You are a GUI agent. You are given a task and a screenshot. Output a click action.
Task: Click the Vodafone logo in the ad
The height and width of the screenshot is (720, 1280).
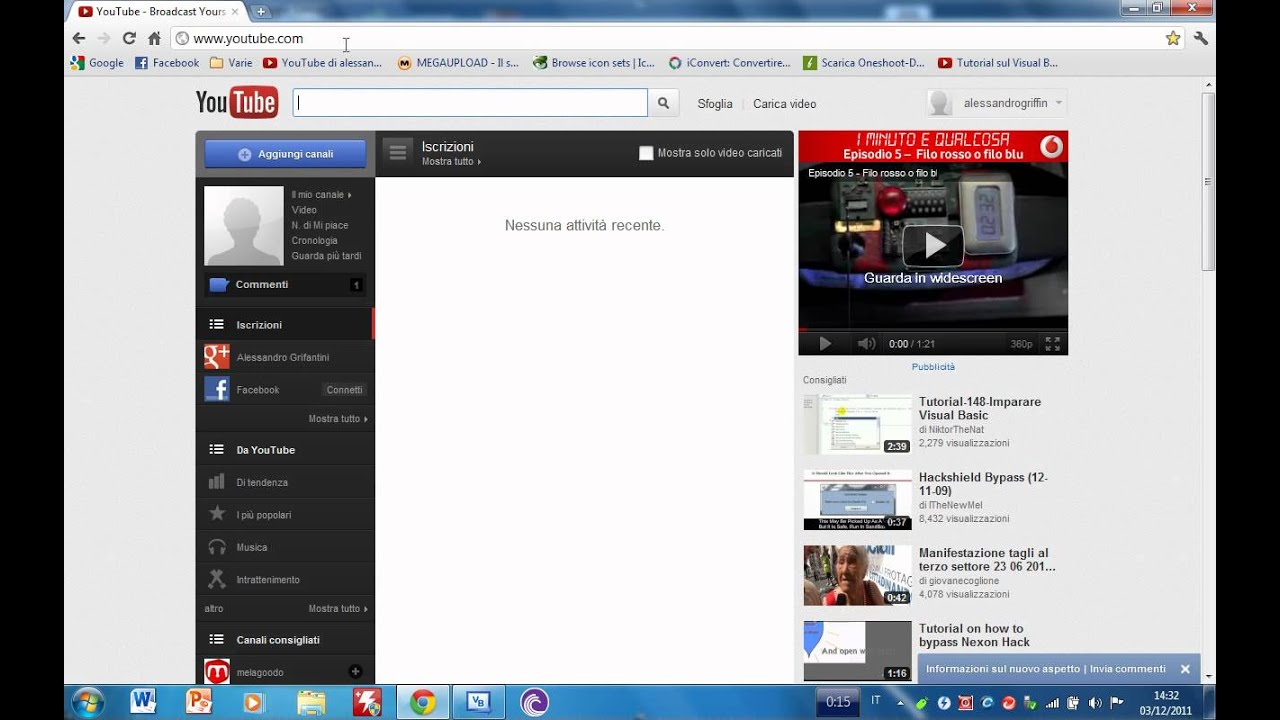(1051, 147)
